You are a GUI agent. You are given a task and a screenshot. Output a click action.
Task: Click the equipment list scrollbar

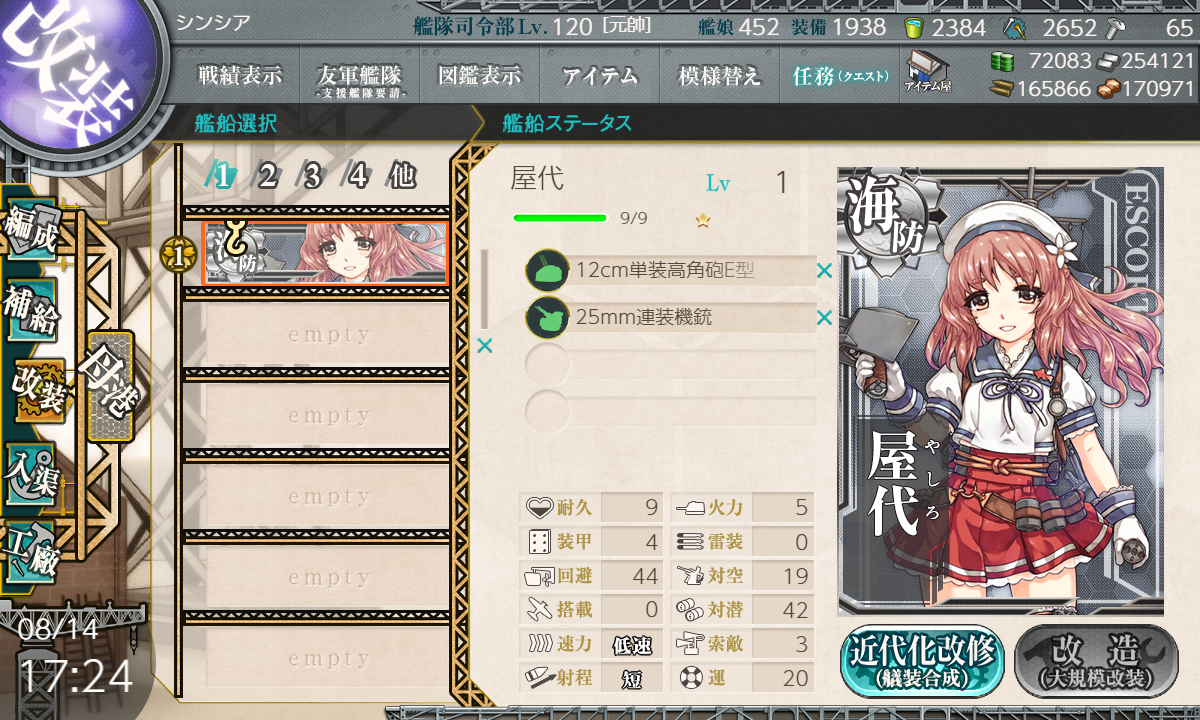coord(485,288)
